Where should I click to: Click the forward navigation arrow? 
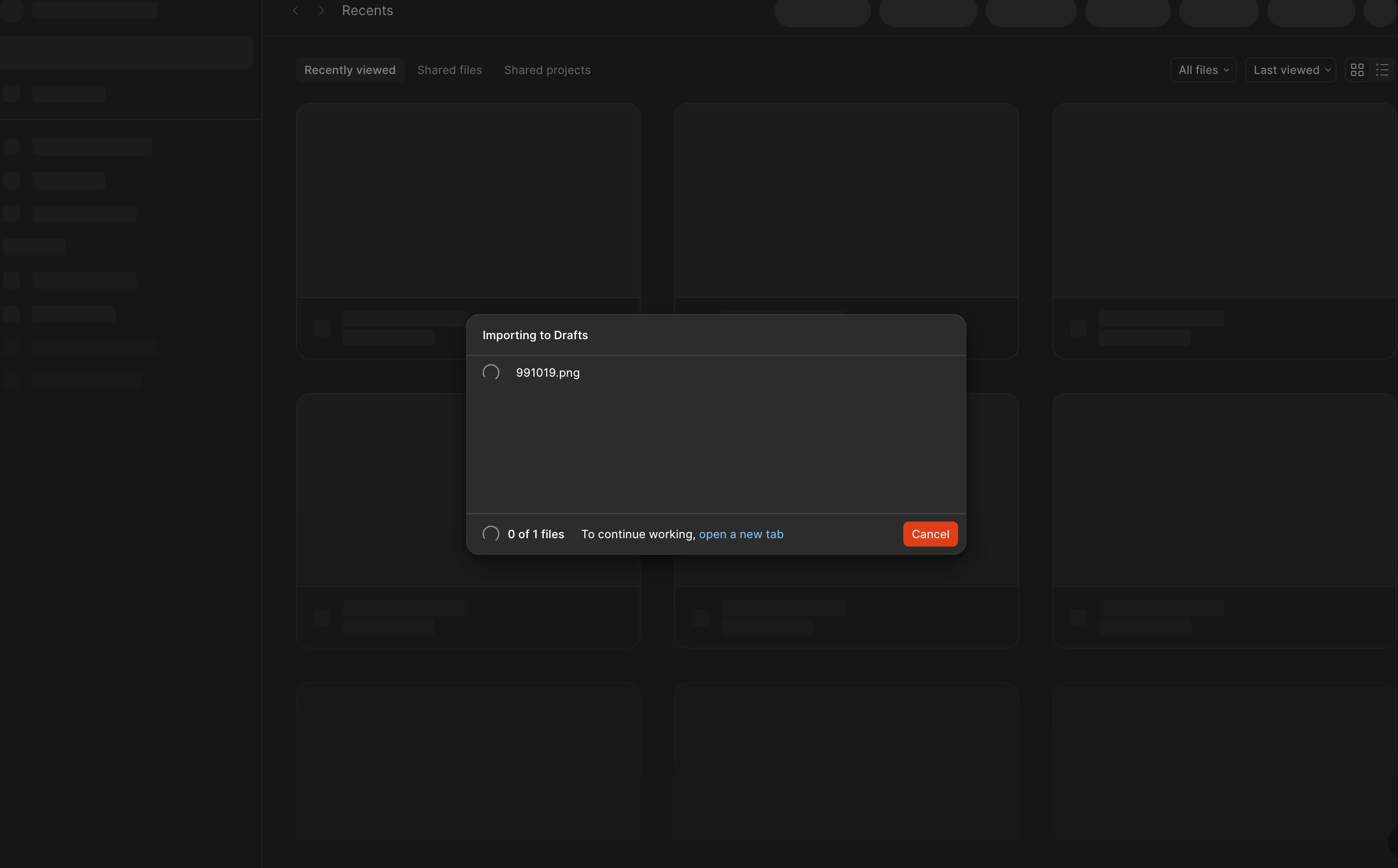click(322, 10)
